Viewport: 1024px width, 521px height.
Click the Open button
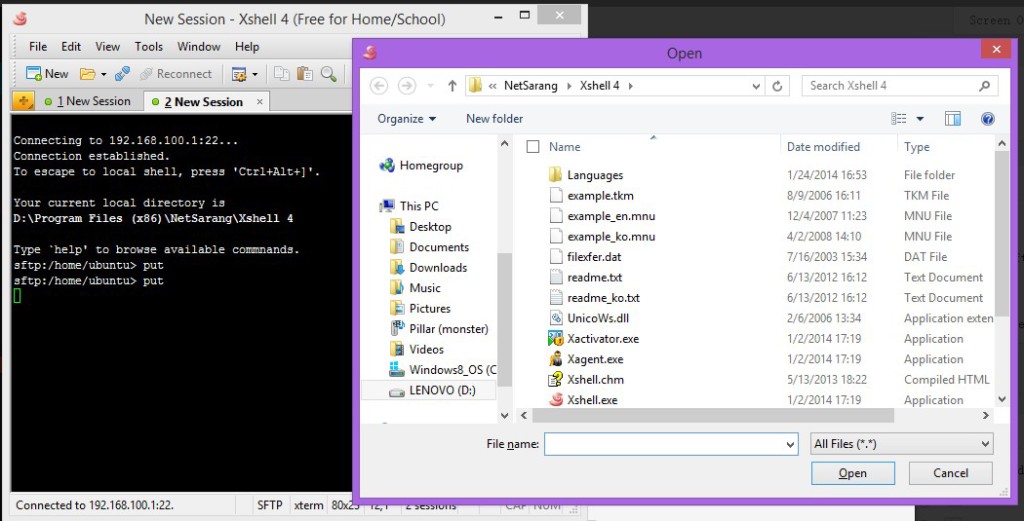(x=853, y=473)
